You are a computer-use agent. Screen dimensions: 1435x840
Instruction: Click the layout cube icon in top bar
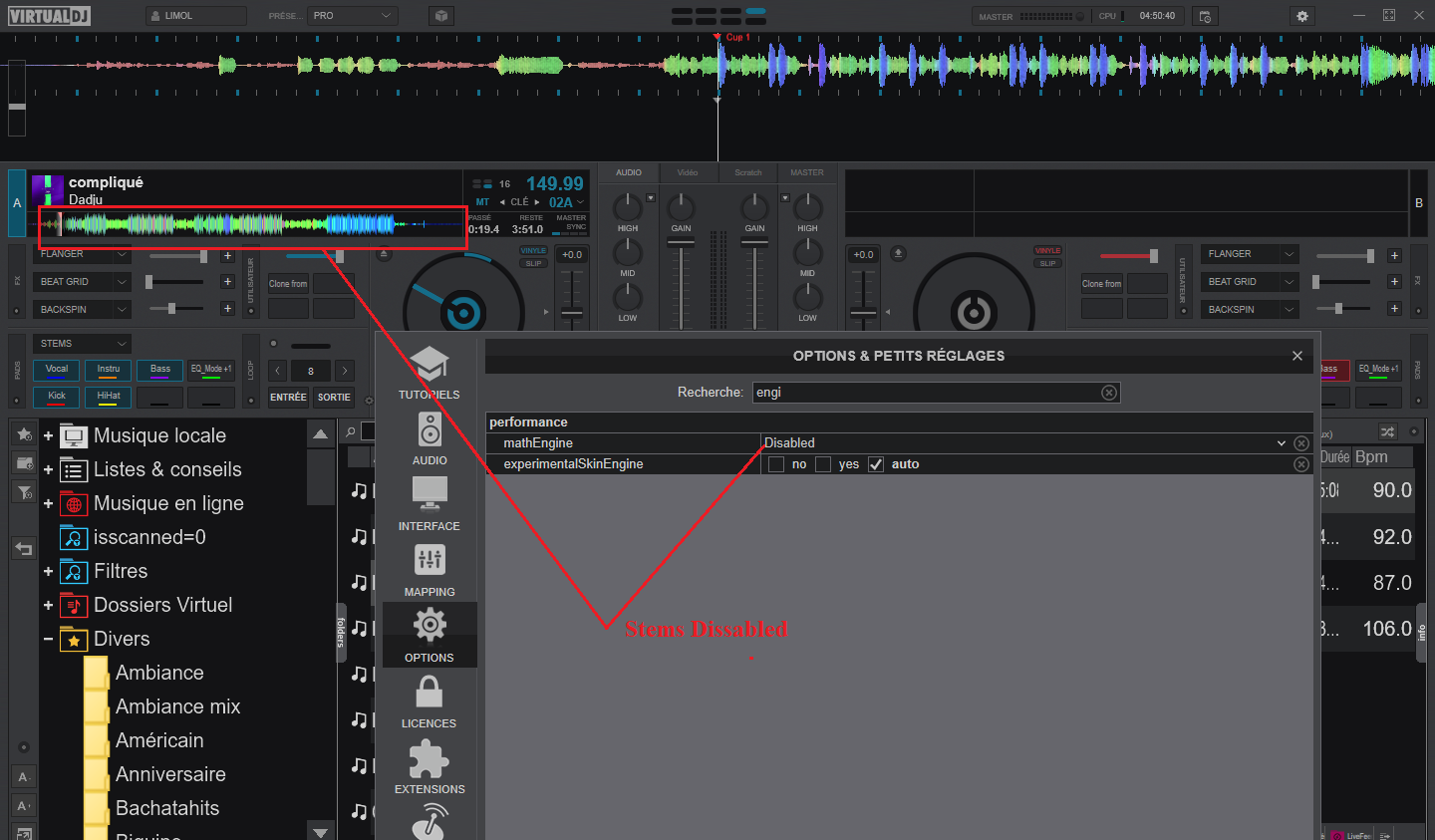click(x=441, y=16)
